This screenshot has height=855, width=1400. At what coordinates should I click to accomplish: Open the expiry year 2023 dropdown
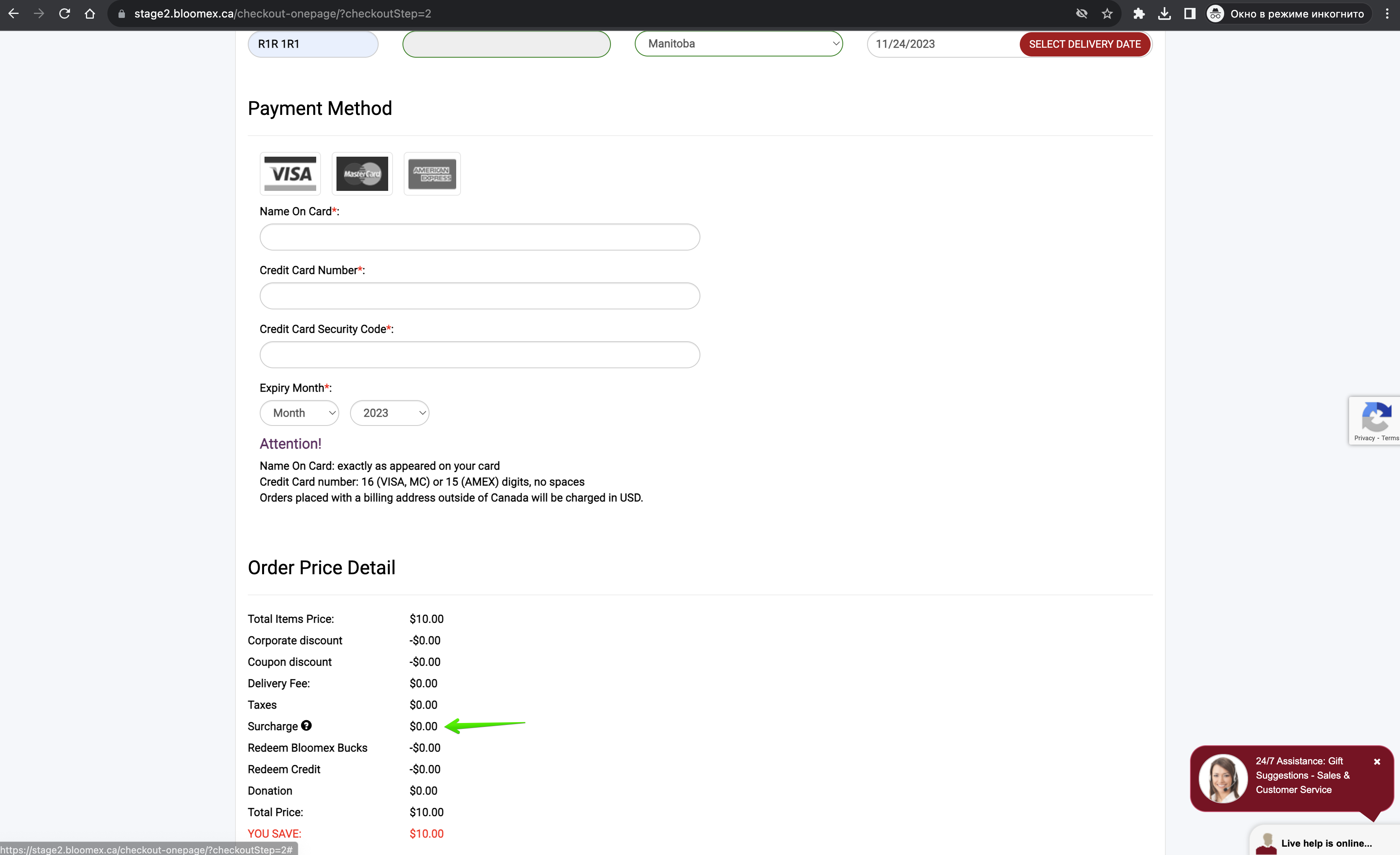(390, 413)
